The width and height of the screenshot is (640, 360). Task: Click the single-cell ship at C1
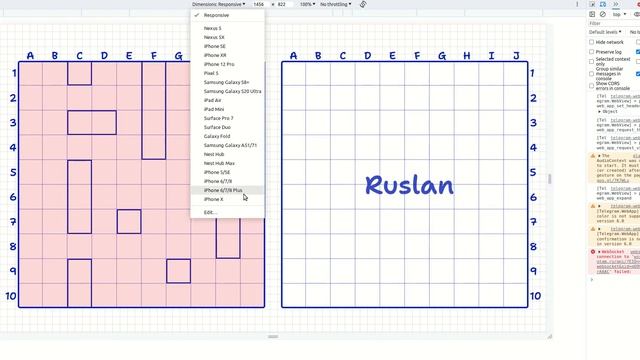80,73
